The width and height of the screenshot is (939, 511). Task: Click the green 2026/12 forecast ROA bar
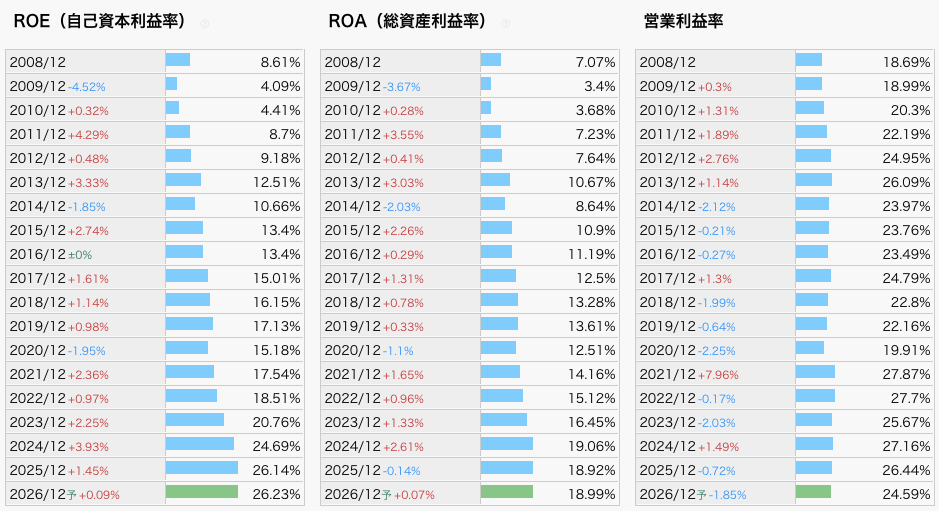[507, 492]
